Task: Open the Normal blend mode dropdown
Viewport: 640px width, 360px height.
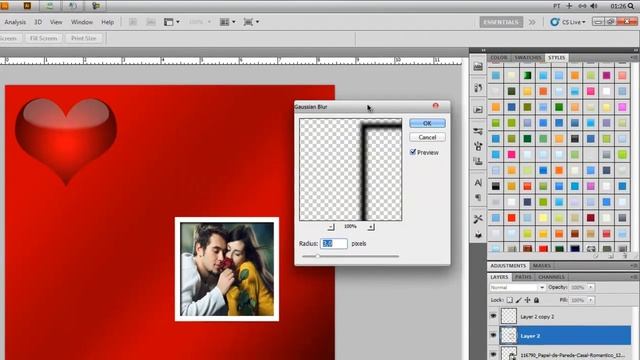Action: pyautogui.click(x=517, y=288)
